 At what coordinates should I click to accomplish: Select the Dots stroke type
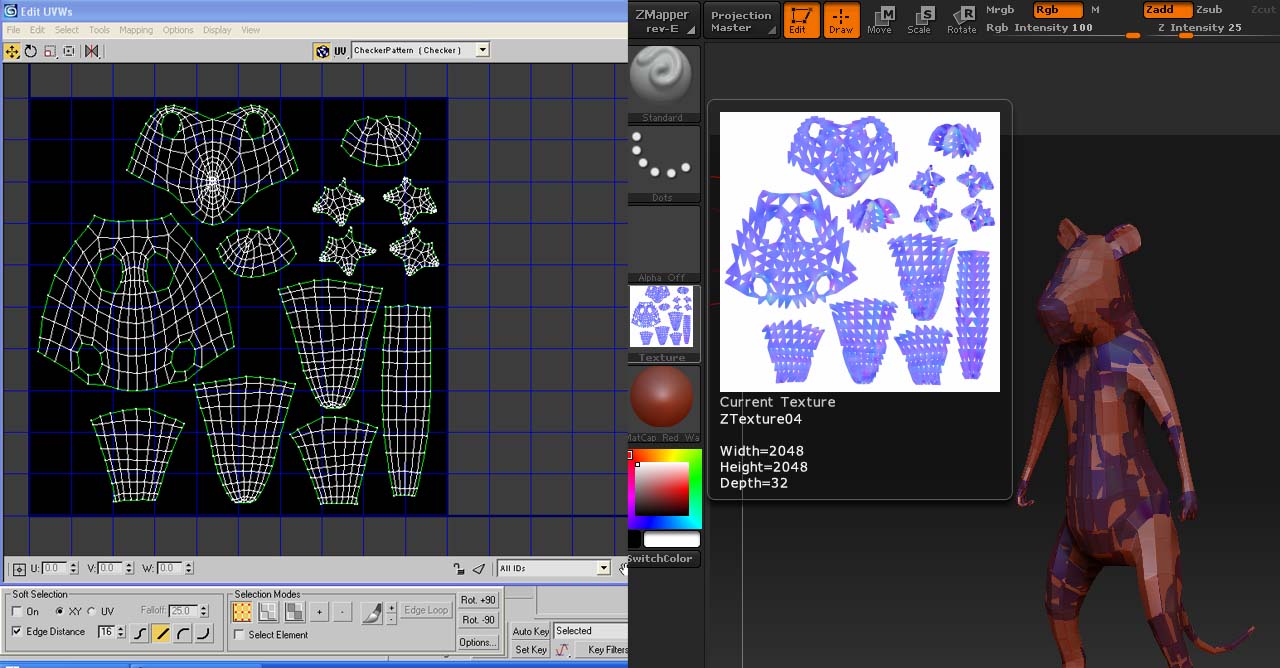coord(663,158)
